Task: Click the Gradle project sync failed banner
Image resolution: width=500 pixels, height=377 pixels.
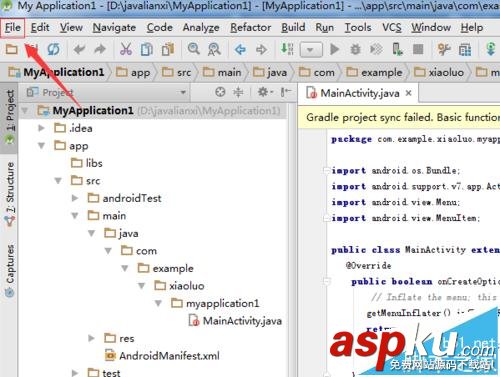Action: (399, 117)
